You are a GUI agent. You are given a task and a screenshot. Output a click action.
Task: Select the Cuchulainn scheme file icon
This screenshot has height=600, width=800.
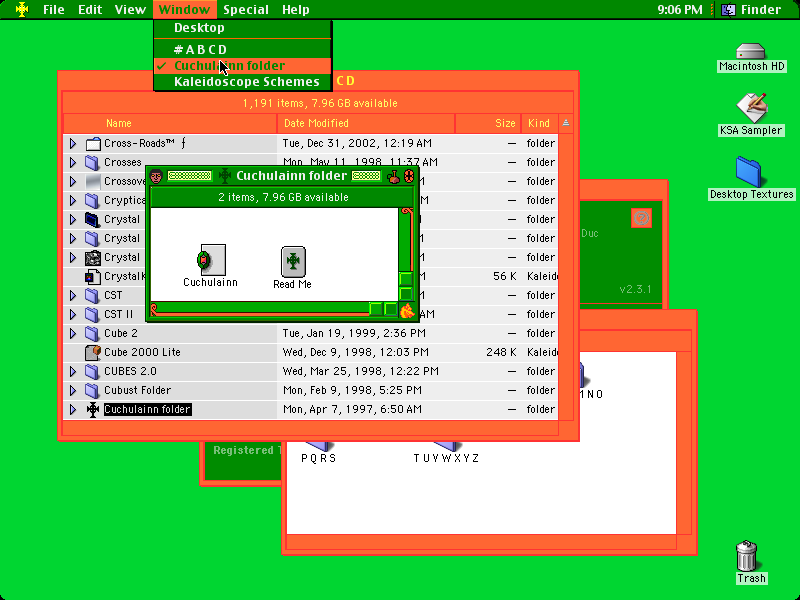coord(211,260)
